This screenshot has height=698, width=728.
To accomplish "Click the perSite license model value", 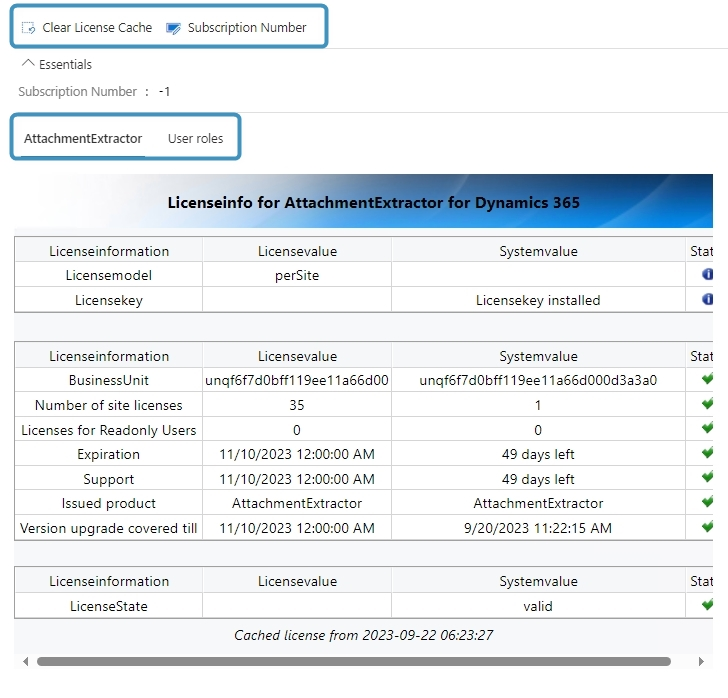I will [x=297, y=275].
